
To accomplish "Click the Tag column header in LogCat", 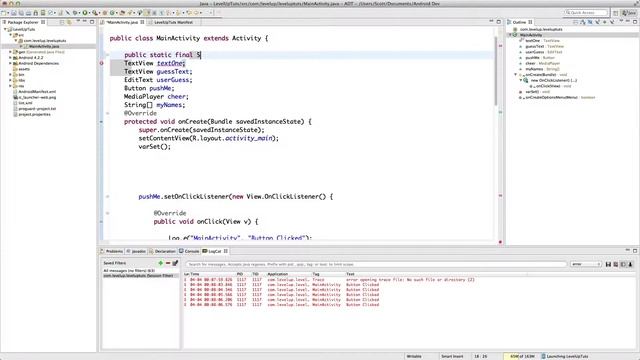I will (x=316, y=274).
